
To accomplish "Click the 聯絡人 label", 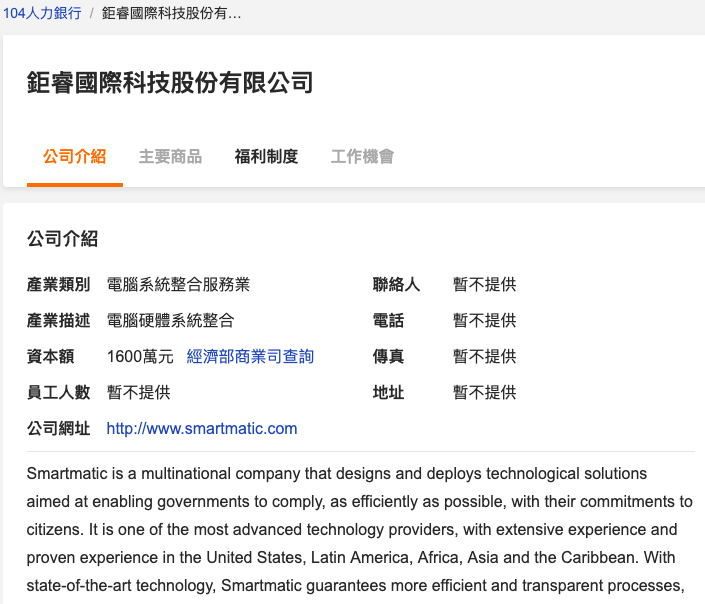I will [x=397, y=285].
